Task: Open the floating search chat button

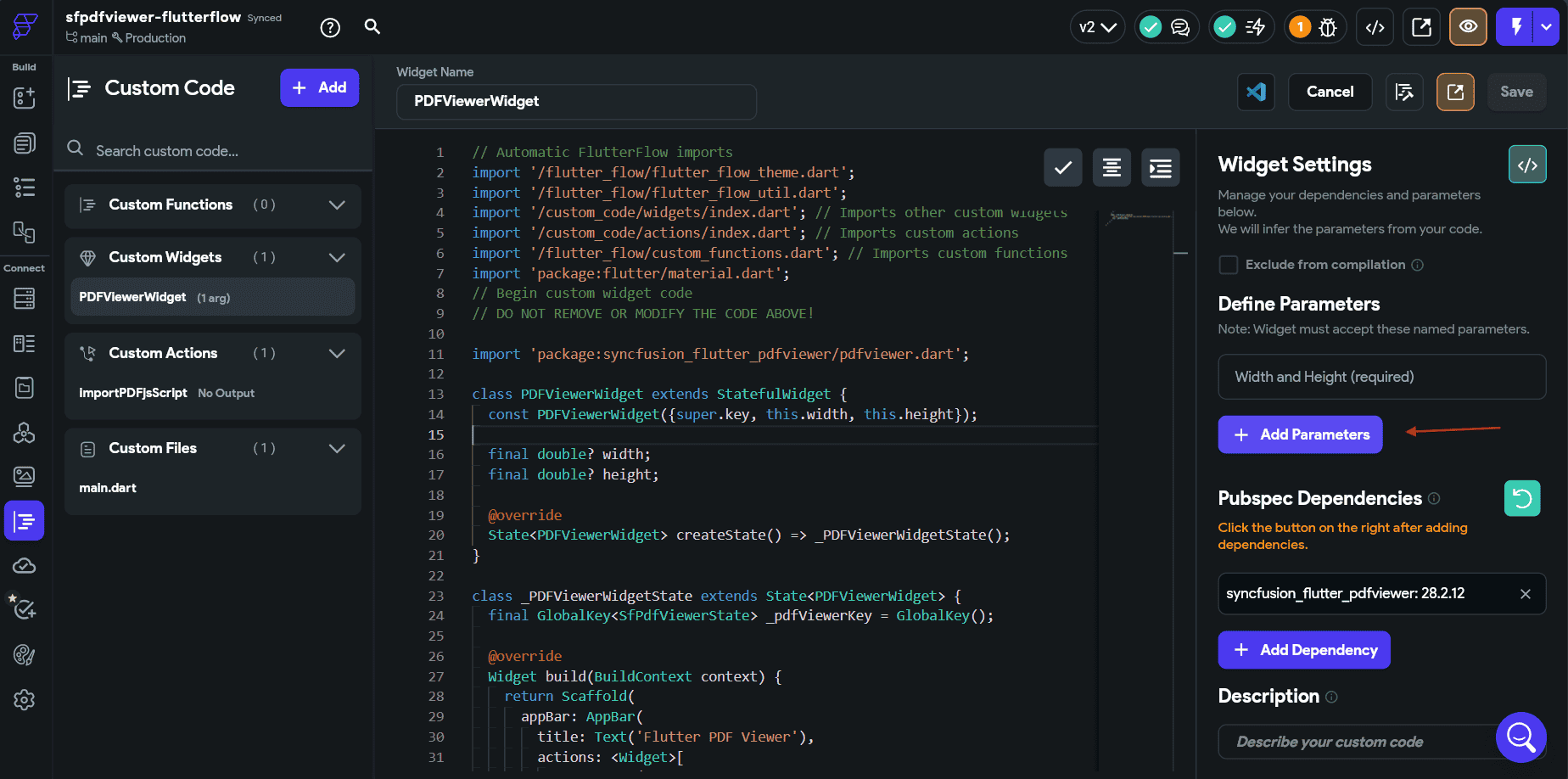Action: pyautogui.click(x=1521, y=737)
